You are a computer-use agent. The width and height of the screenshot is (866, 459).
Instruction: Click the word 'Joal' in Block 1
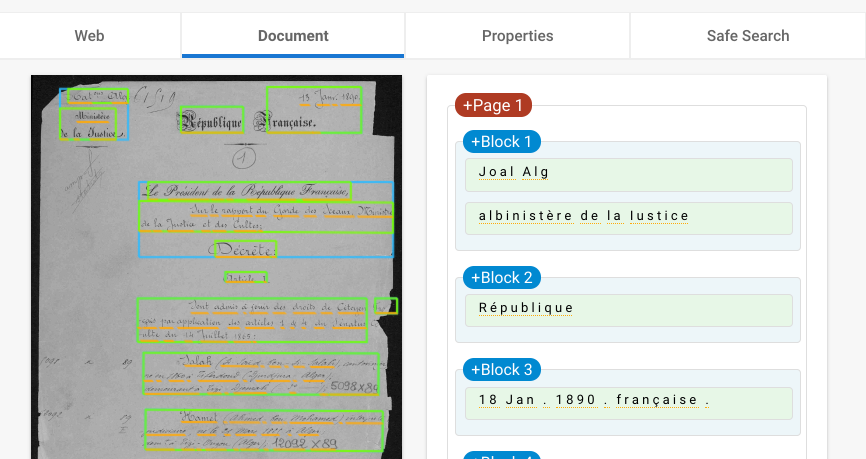click(x=497, y=172)
